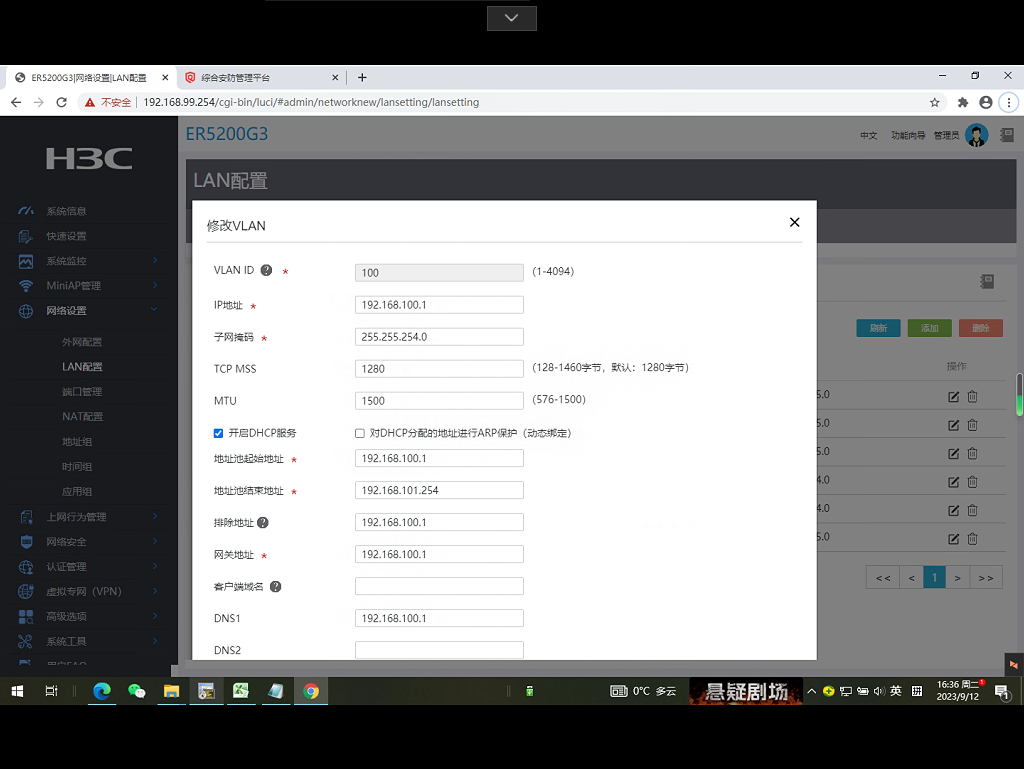
Task: Select LAN配置 in the sidebar
Action: click(82, 367)
